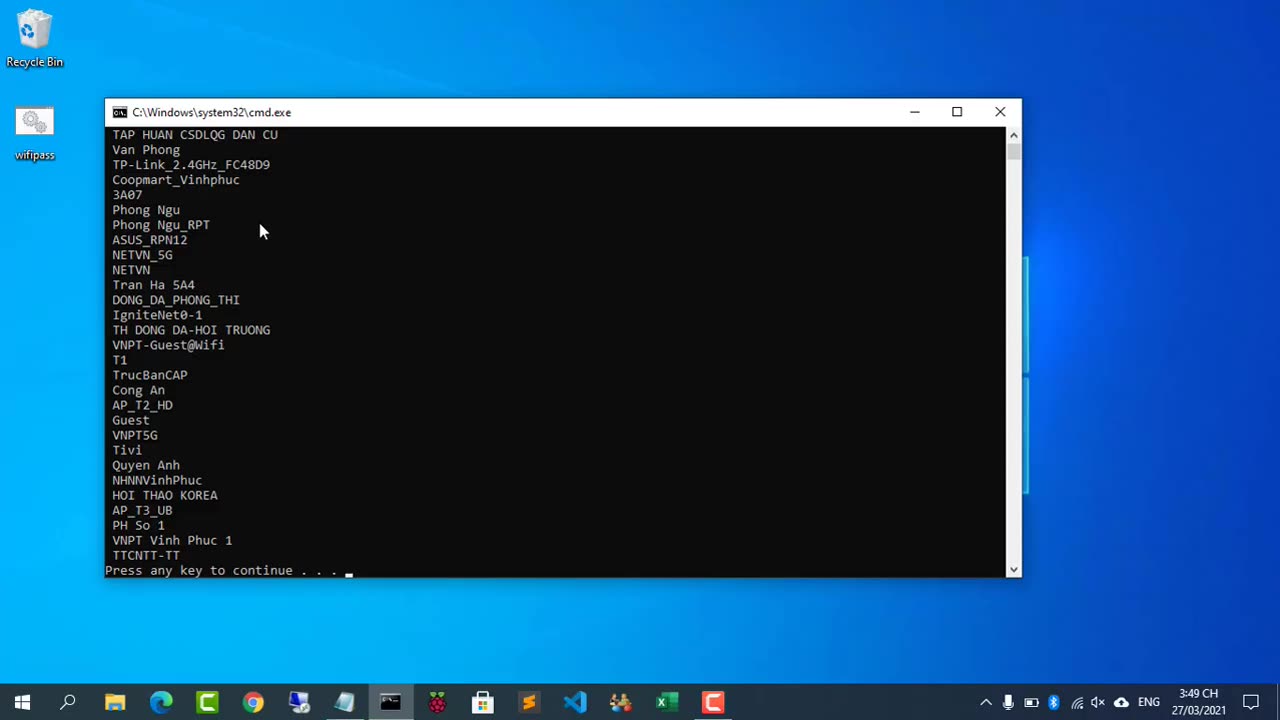Click the DONG_DA_PHONG_THI line
This screenshot has width=1280, height=720.
click(176, 300)
